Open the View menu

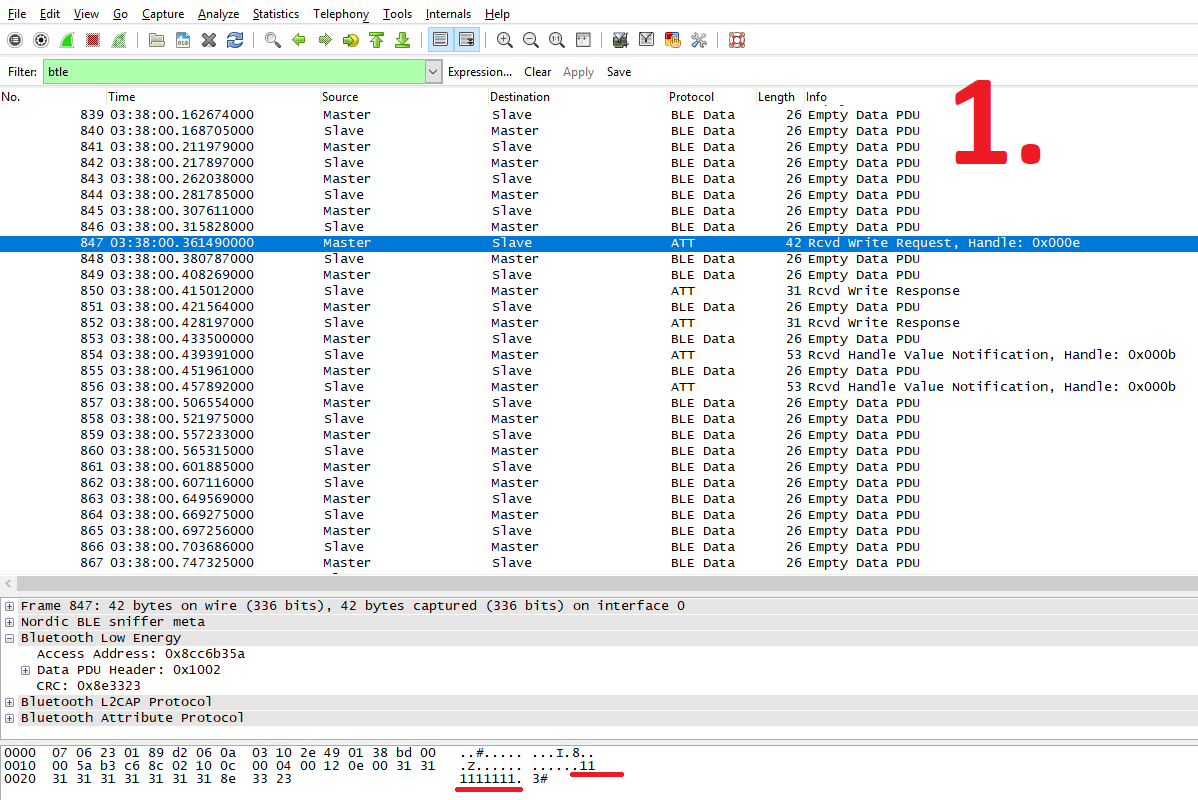[x=86, y=14]
